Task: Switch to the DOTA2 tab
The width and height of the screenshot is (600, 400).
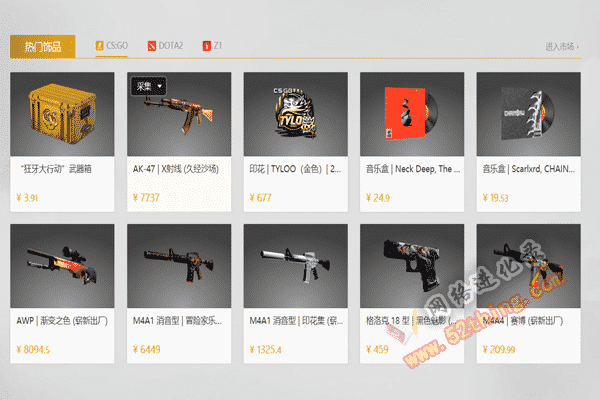Action: (x=165, y=46)
